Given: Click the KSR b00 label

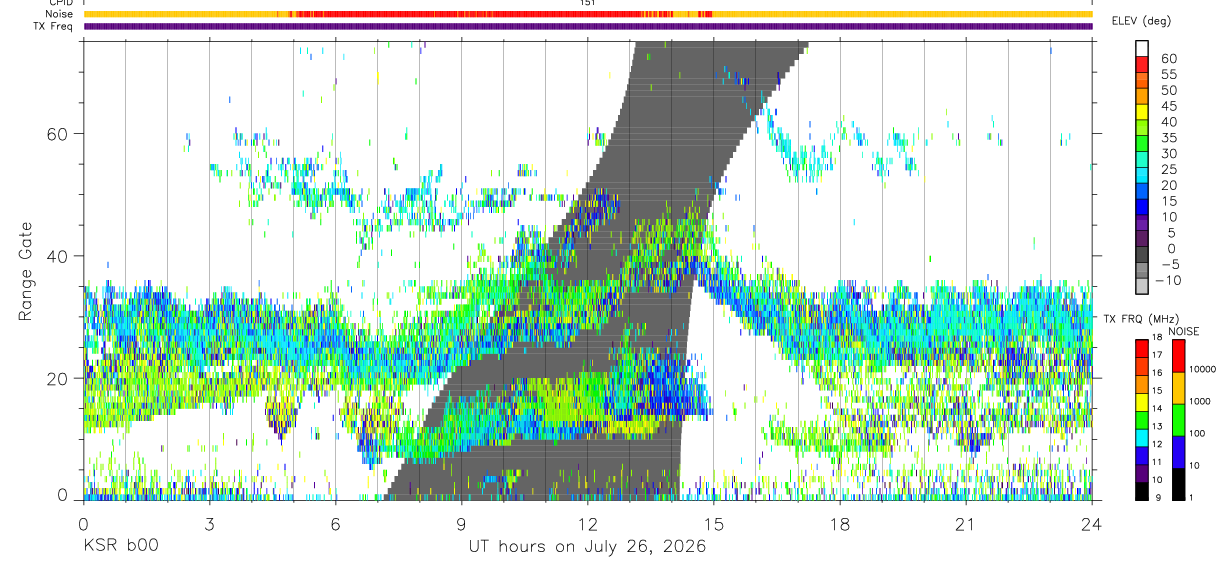Looking at the screenshot, I should click(x=120, y=546).
